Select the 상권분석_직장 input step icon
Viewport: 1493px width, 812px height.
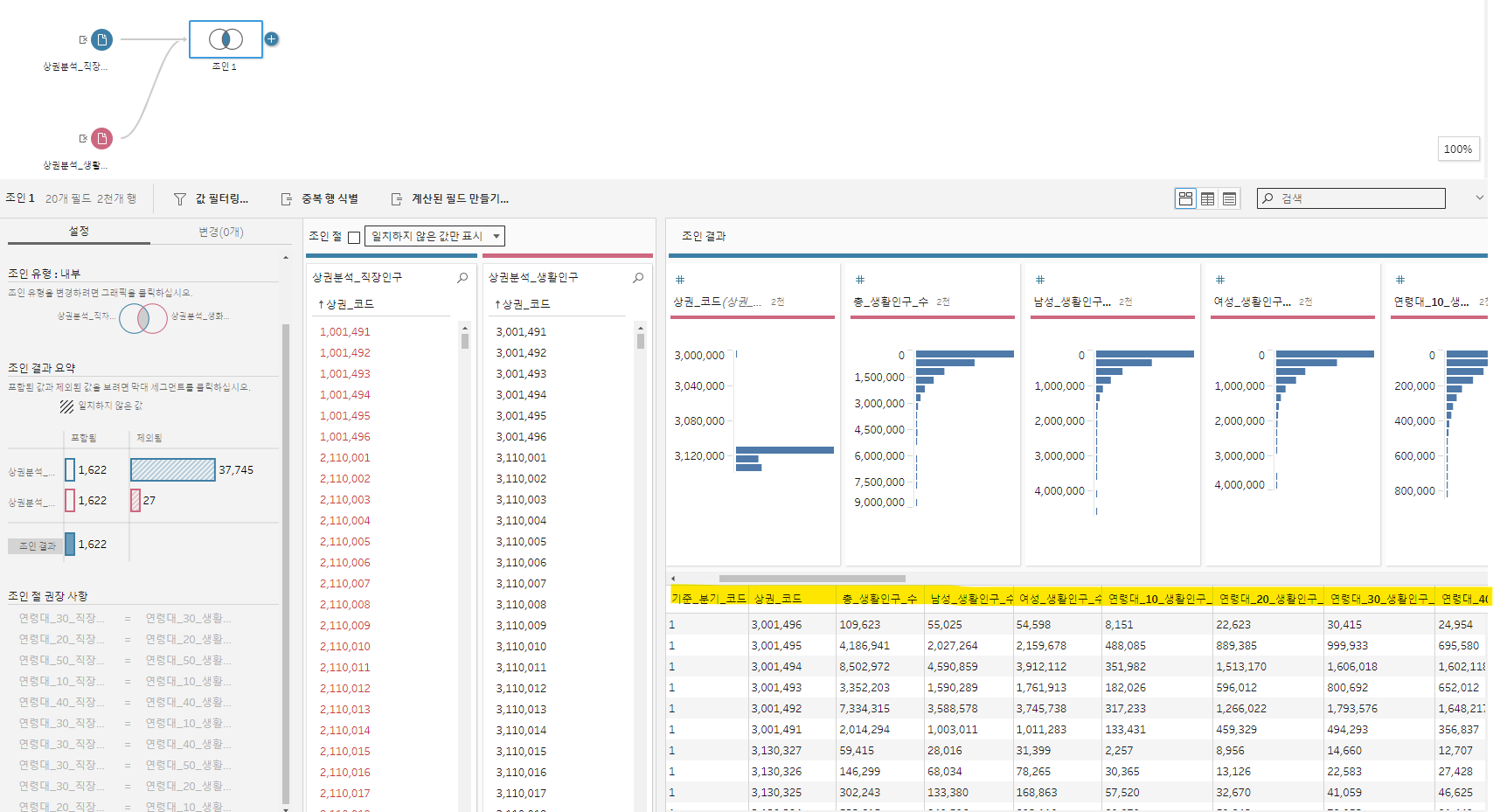(102, 39)
